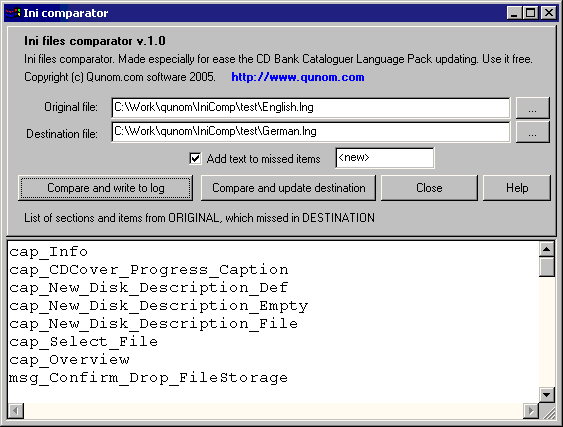Edit the Destination file path field
The height and width of the screenshot is (427, 563).
point(311,132)
